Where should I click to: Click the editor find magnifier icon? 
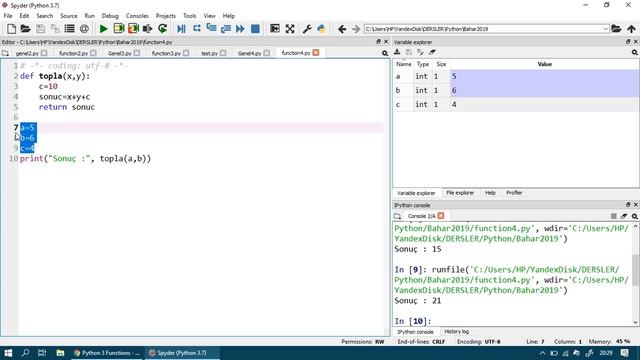(385, 53)
